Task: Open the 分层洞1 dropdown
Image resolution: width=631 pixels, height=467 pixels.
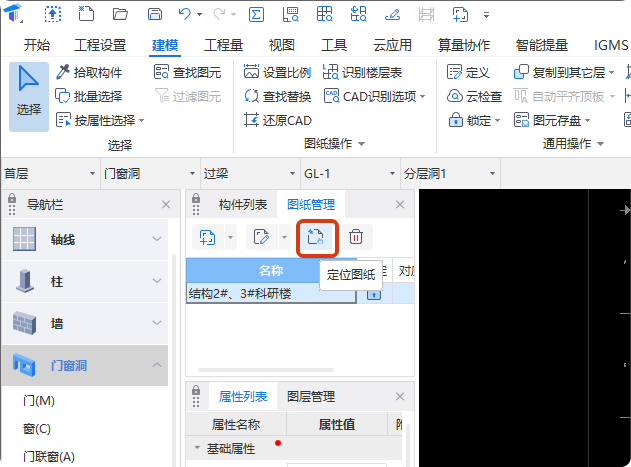Action: [x=492, y=174]
